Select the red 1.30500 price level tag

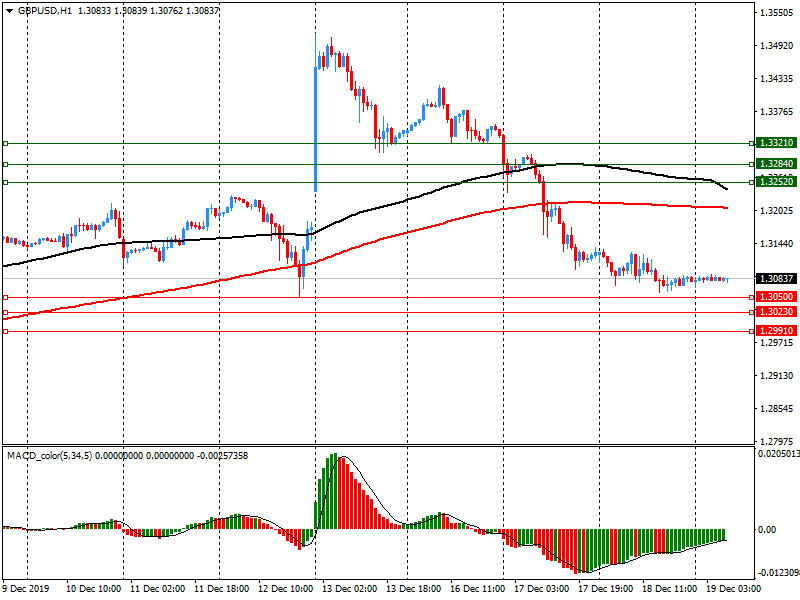[776, 298]
